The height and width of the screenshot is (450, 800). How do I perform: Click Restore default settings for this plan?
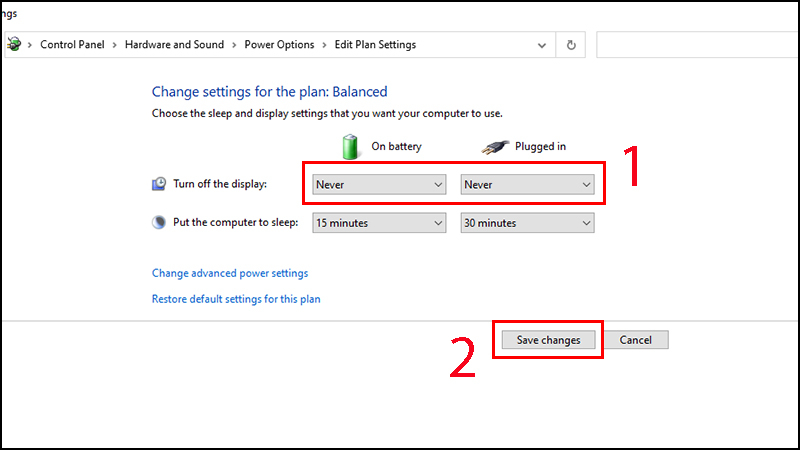[236, 299]
